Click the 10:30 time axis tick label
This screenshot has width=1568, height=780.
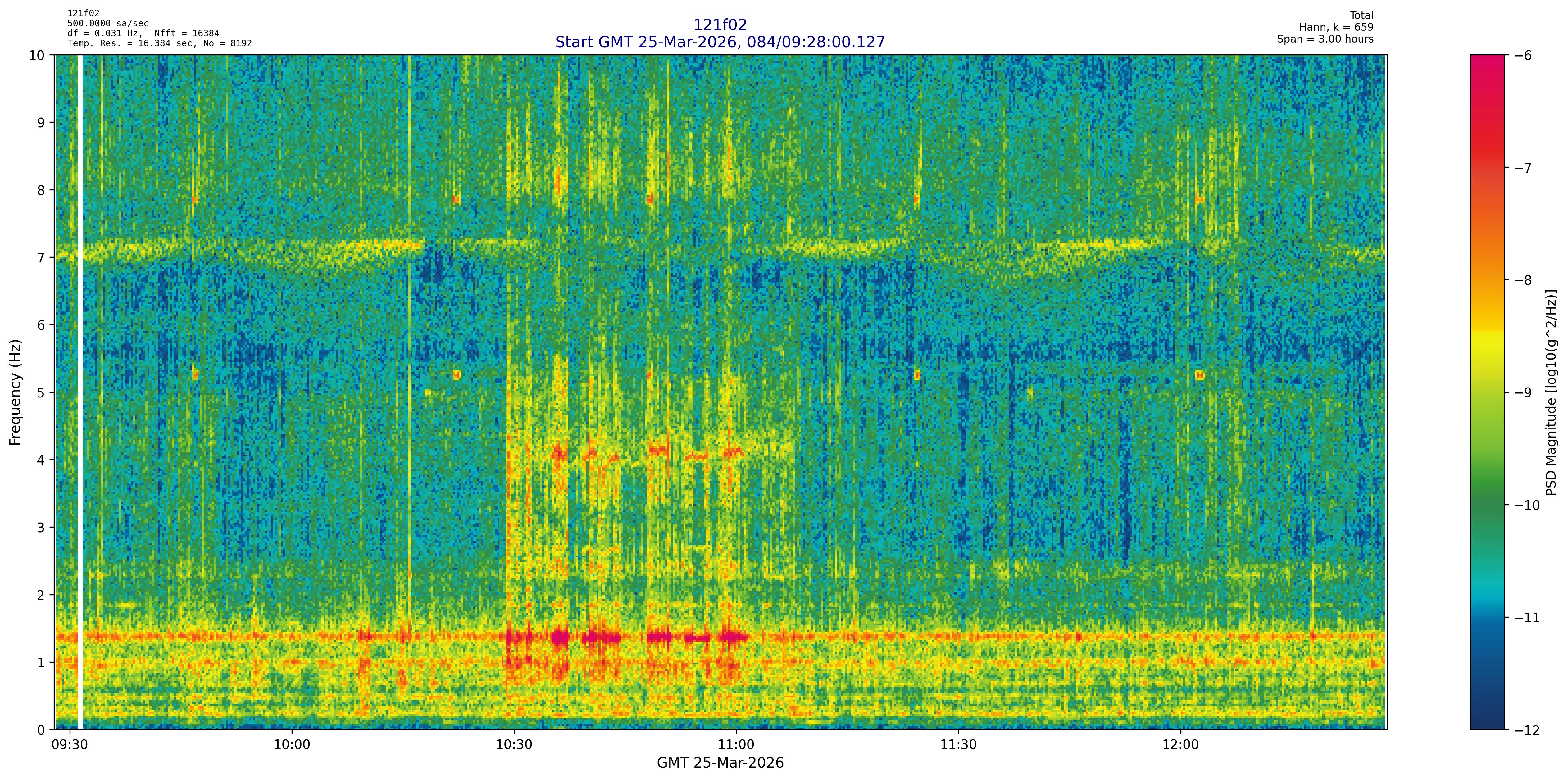tap(514, 745)
